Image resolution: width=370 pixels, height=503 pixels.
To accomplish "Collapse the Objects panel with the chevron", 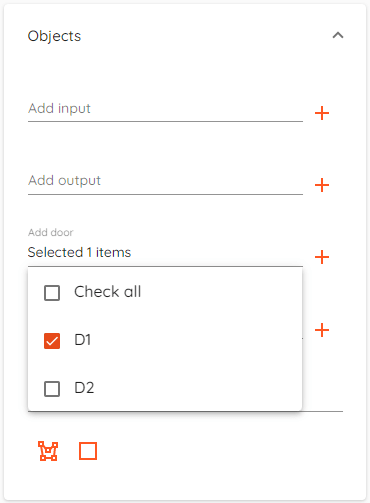I will [338, 35].
